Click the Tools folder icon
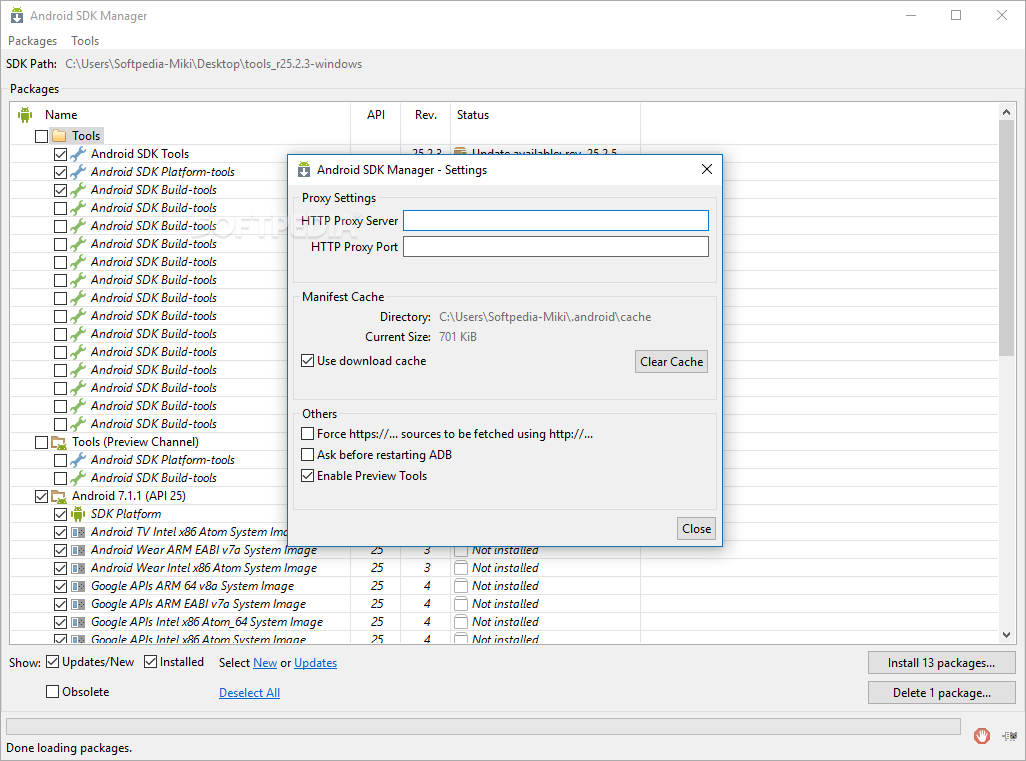Image resolution: width=1026 pixels, height=761 pixels. pos(59,135)
